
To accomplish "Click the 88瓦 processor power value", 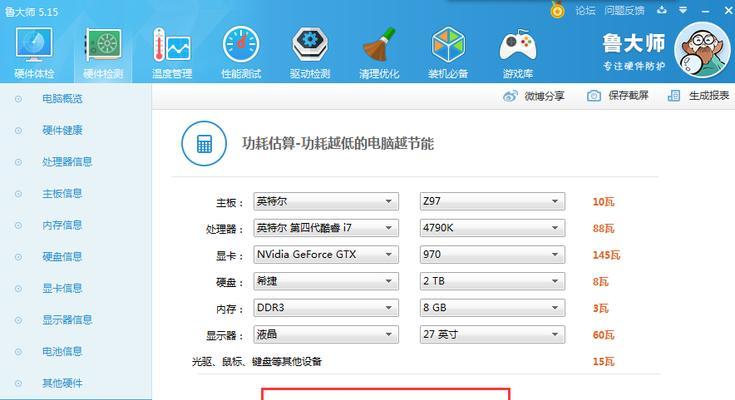I will pos(603,228).
